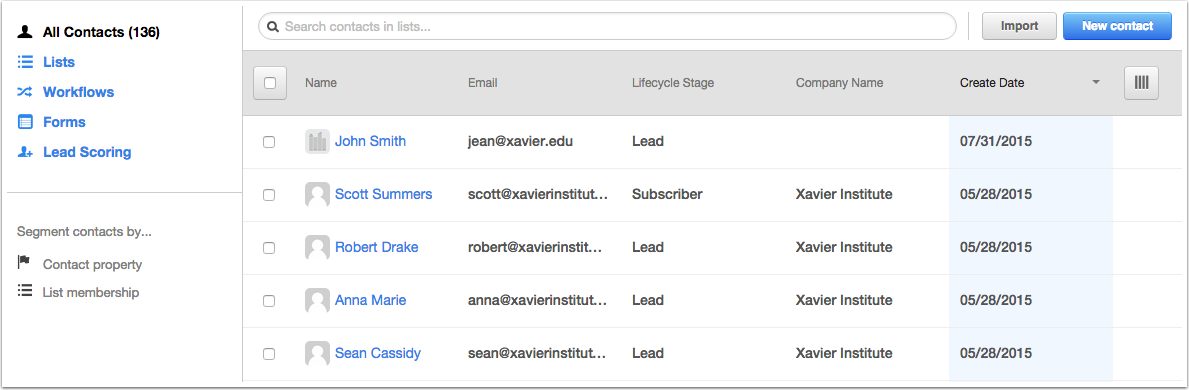Screen dimensions: 1189x390
Task: Go to Lists in sidebar
Action: tap(59, 62)
